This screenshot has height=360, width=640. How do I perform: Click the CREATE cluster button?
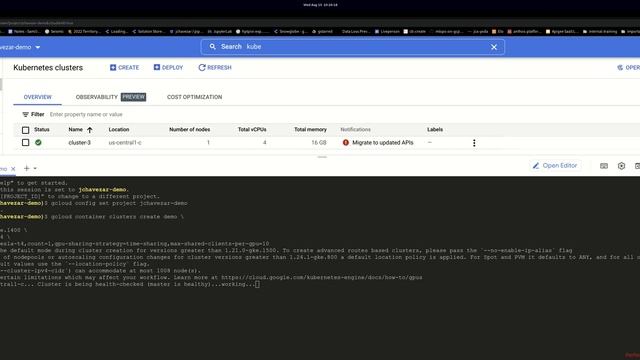pyautogui.click(x=124, y=67)
